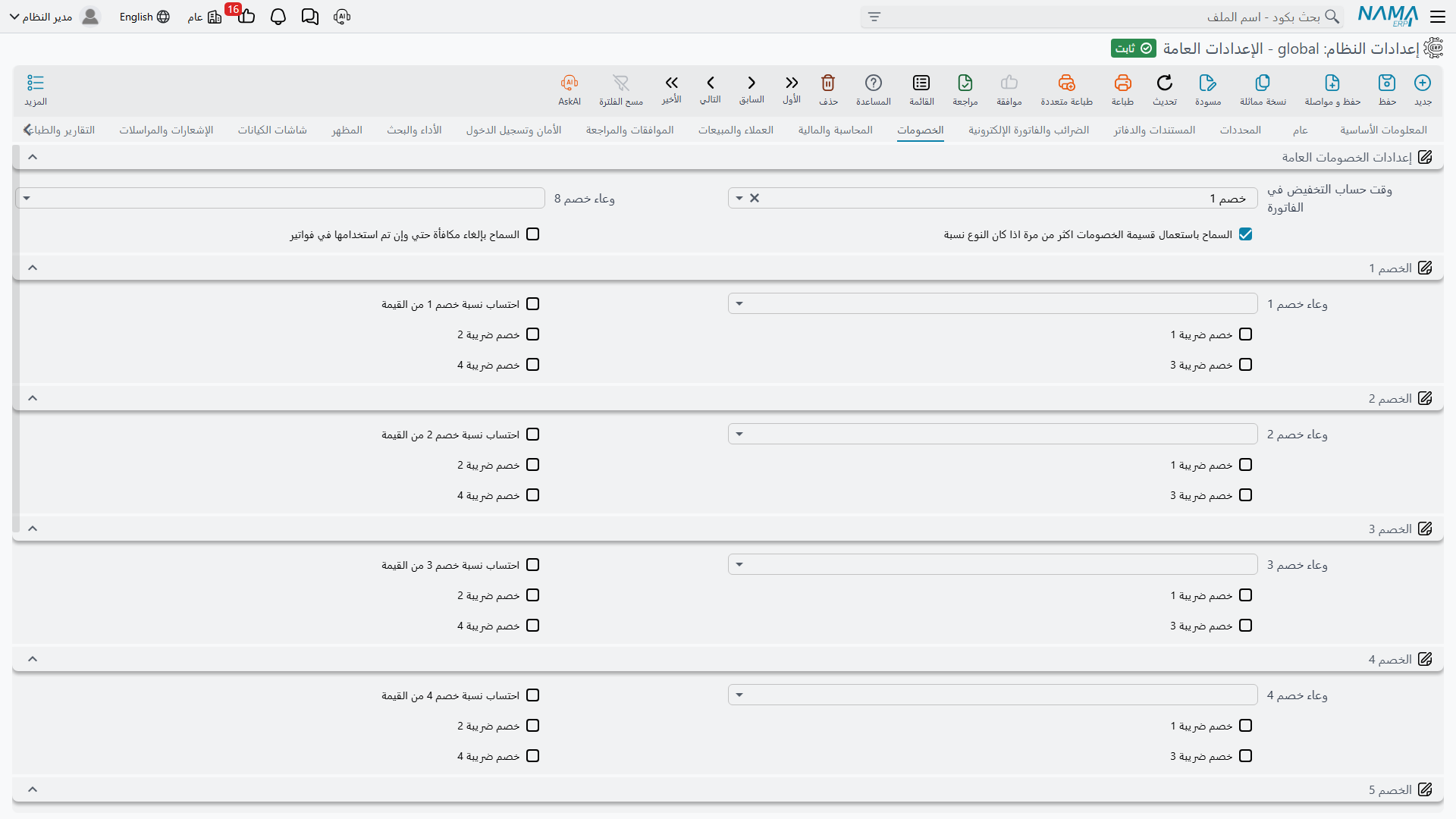Open the hamburger main menu
The width and height of the screenshot is (1456, 819).
1438,17
